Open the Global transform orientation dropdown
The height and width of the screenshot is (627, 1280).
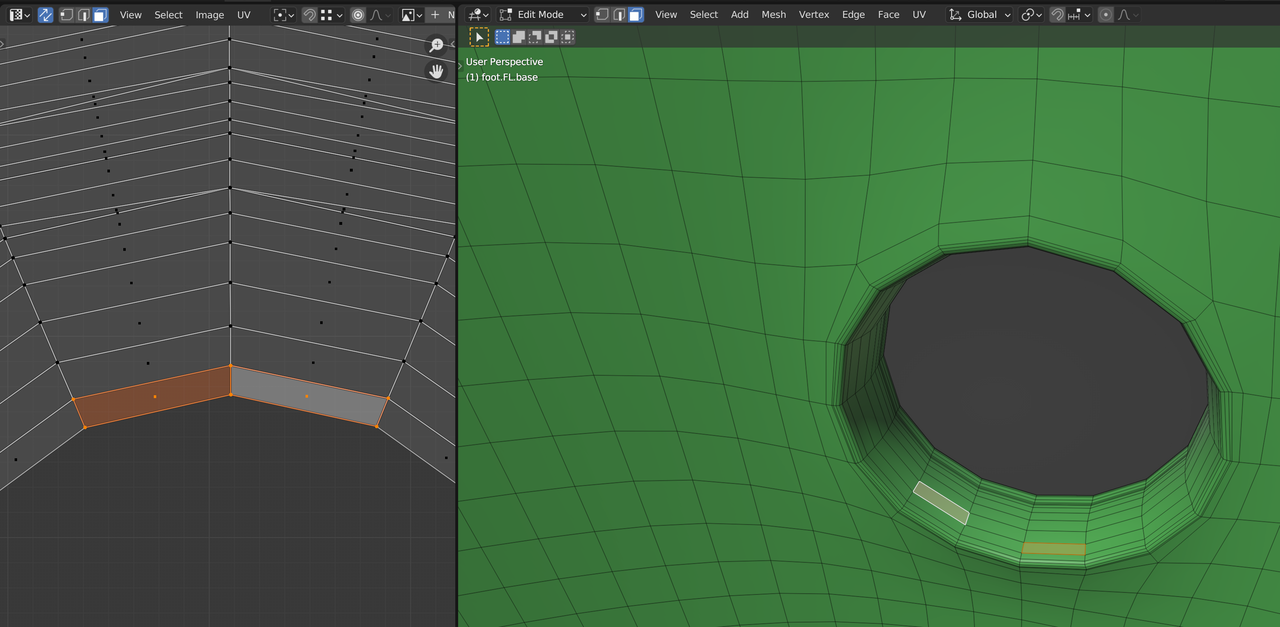[980, 15]
